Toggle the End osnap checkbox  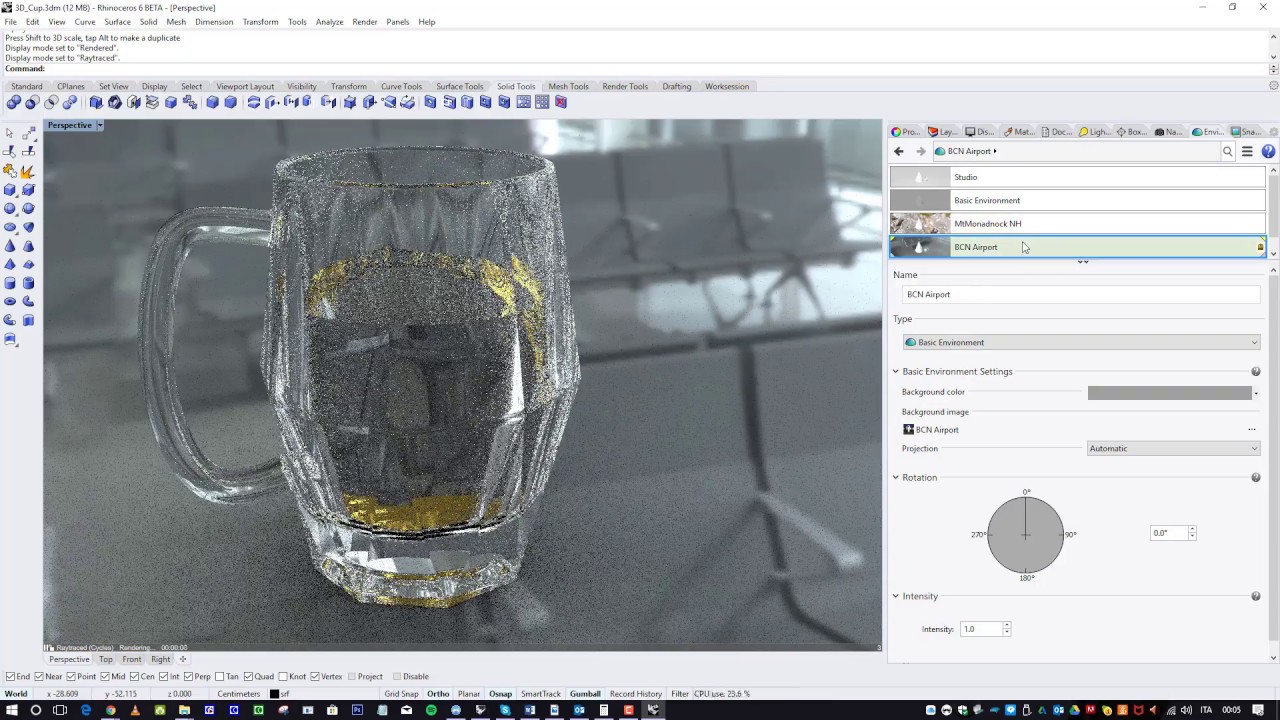pos(10,676)
